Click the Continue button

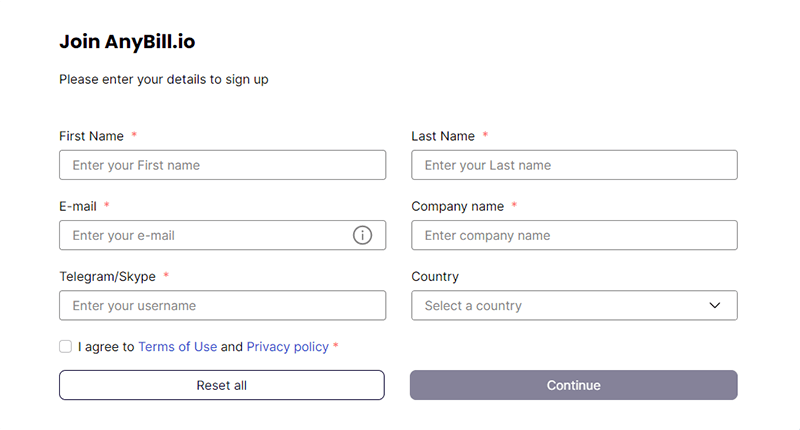[x=573, y=385]
